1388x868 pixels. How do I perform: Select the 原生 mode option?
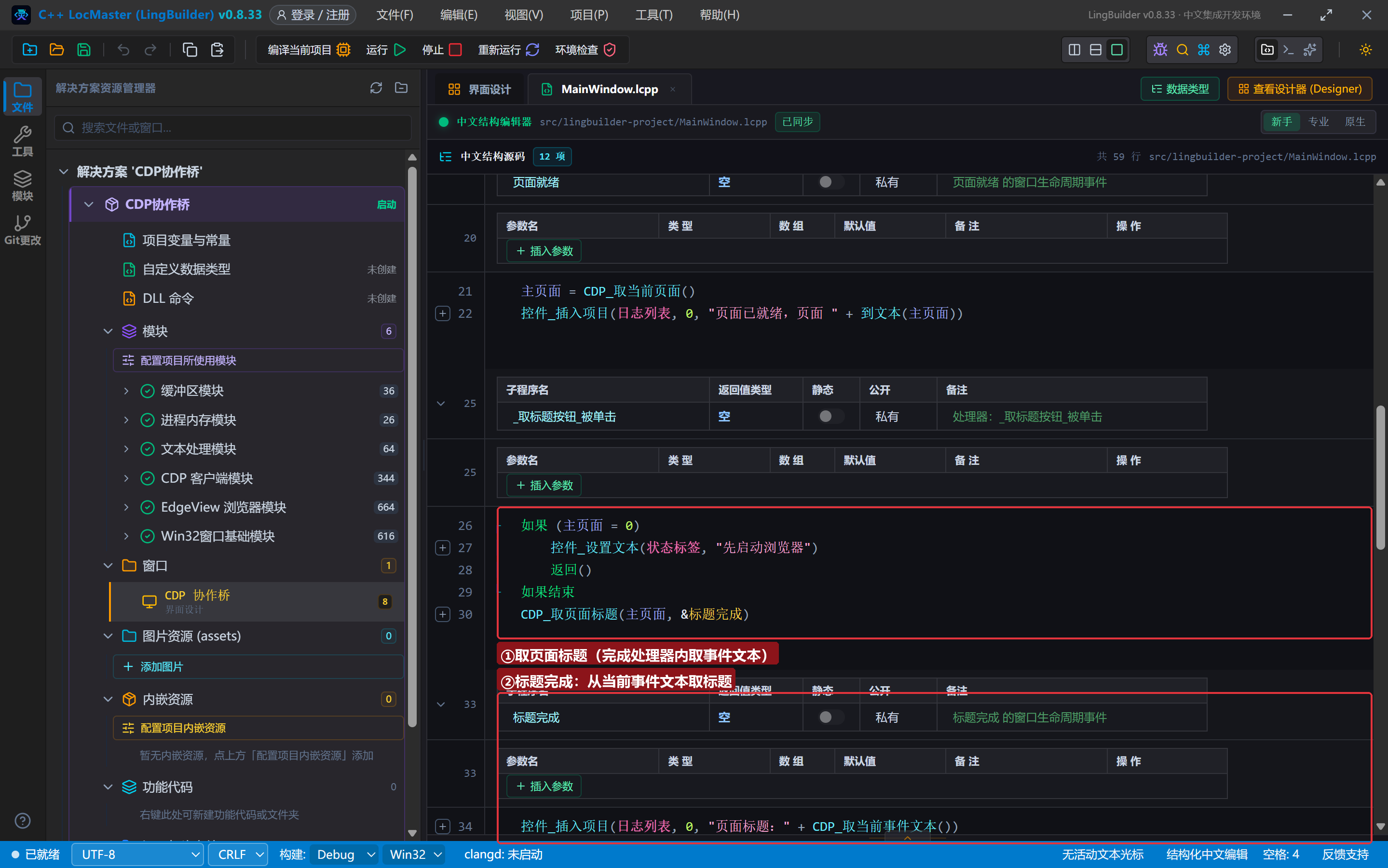tap(1355, 122)
